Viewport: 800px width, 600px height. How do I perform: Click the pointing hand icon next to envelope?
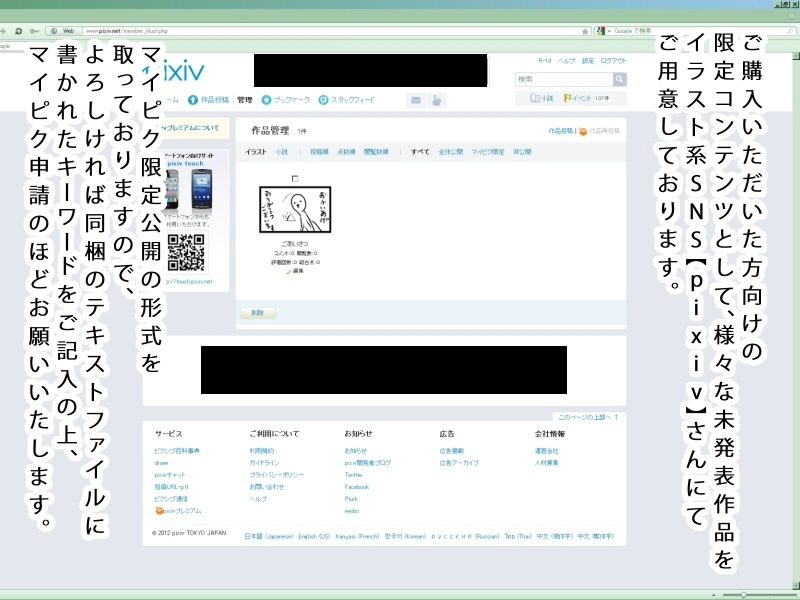click(436, 100)
